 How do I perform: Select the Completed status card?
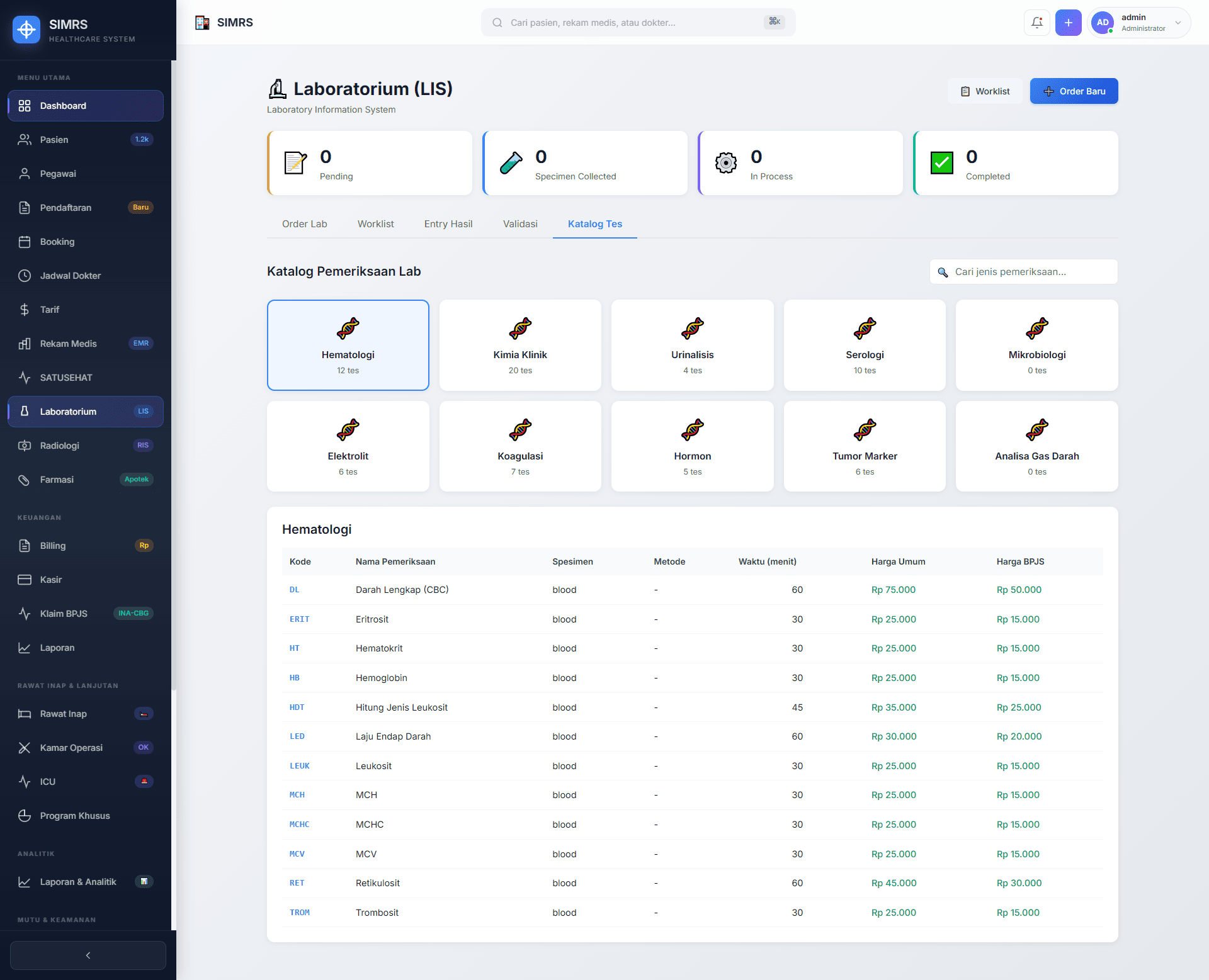pos(1015,163)
